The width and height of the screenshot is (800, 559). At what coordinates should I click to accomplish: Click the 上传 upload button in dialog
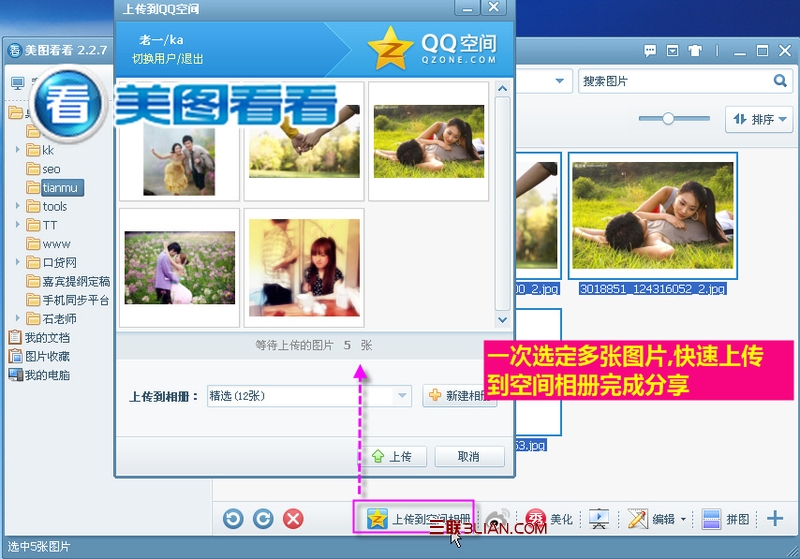[x=393, y=456]
